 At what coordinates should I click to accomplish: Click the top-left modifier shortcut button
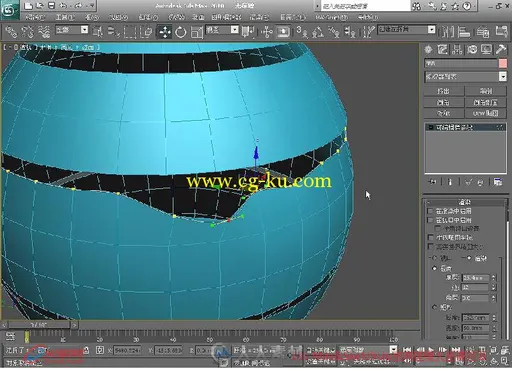[444, 91]
